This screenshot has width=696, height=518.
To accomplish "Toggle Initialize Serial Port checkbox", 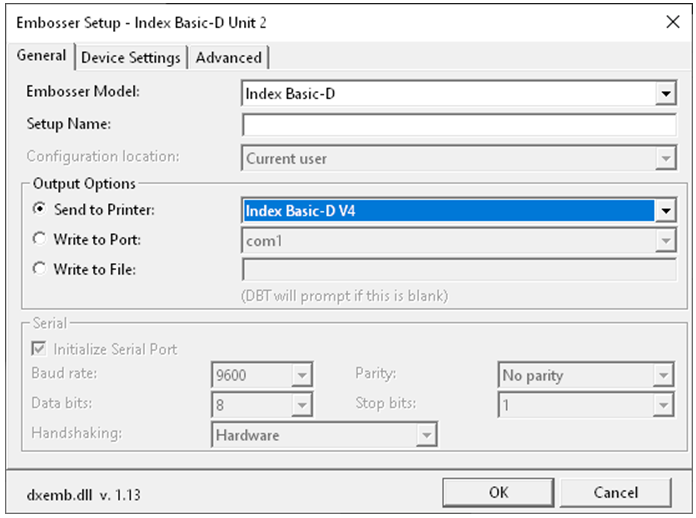I will [39, 349].
